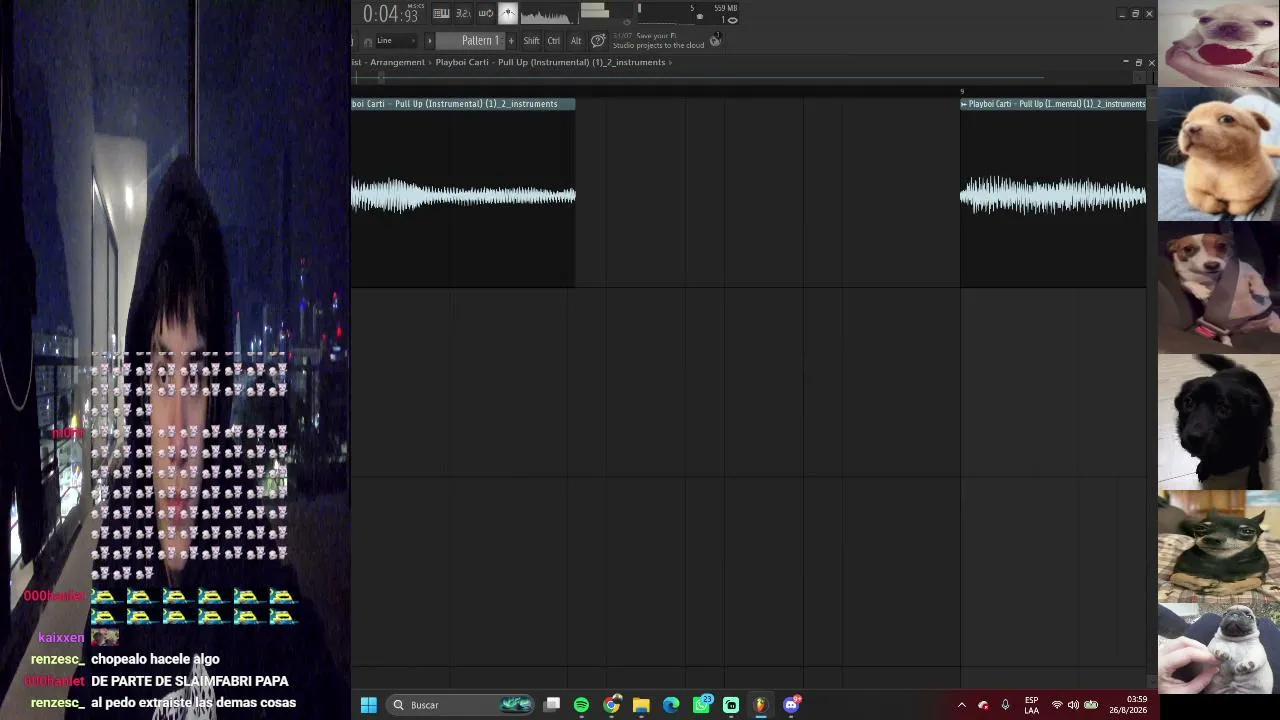1280x720 pixels.
Task: Open Google Chrome from the taskbar
Action: coord(611,705)
